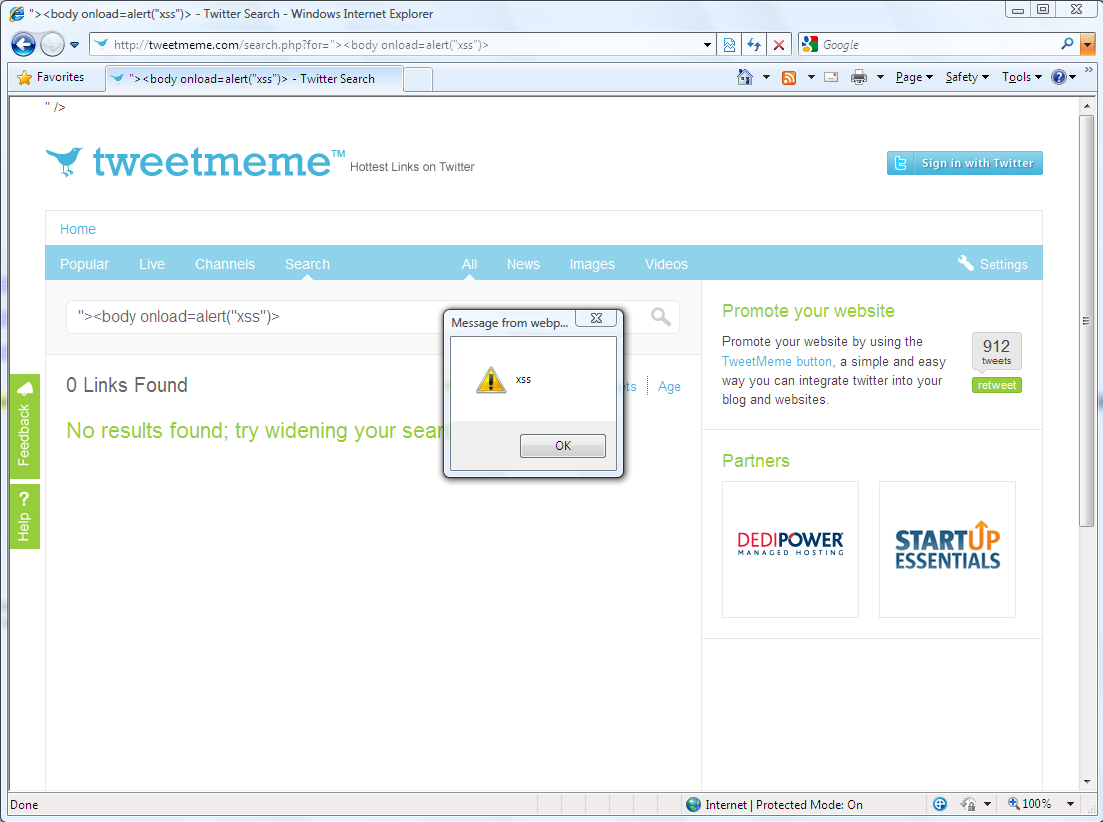Click the 912 tweets counter
This screenshot has height=822, width=1103.
click(x=996, y=351)
